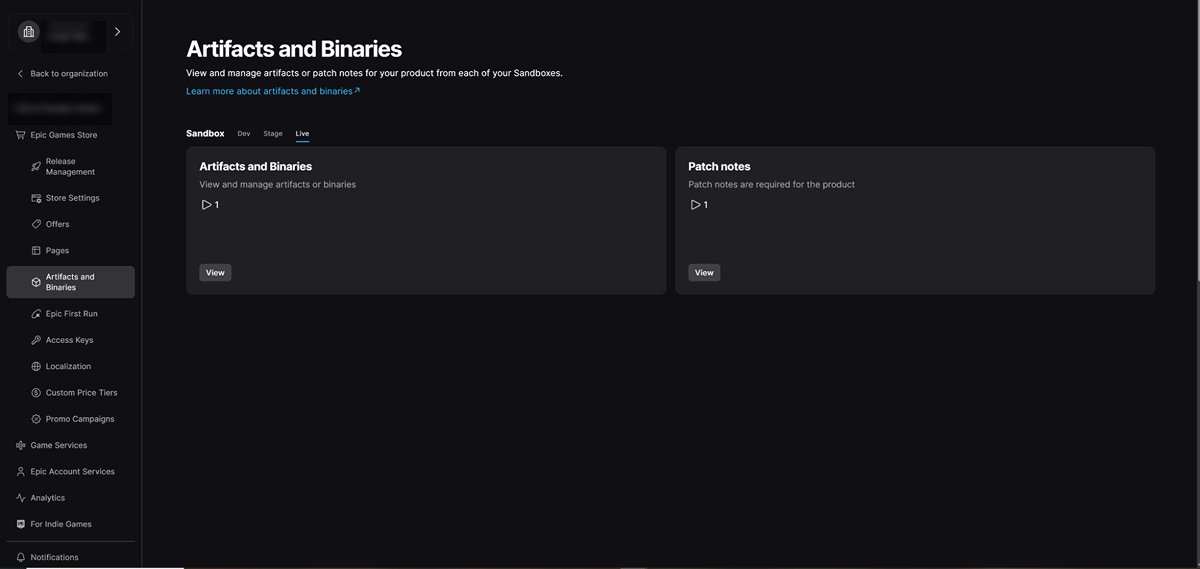This screenshot has height=569, width=1200.
Task: Click the Store Settings icon in sidebar
Action: point(36,198)
